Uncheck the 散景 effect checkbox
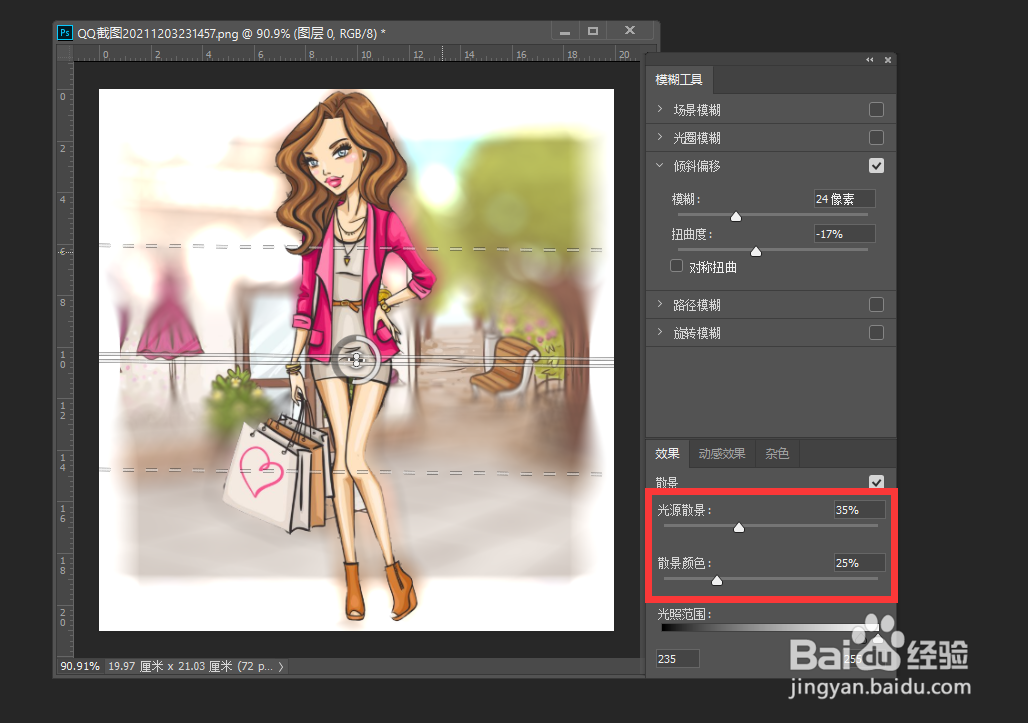This screenshot has width=1028, height=723. pos(876,482)
